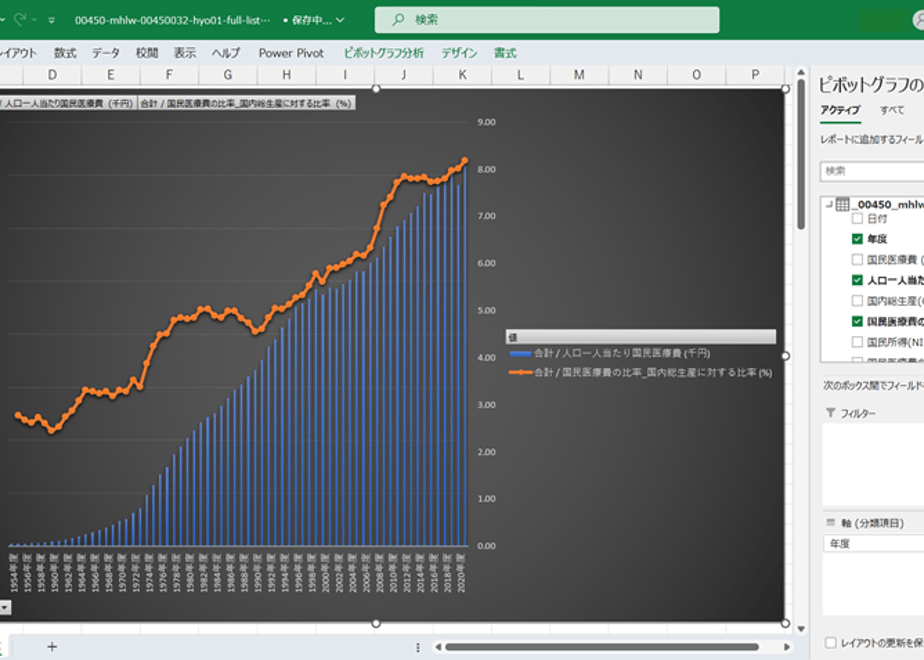
Task: Click the vertical scrollbar thumb
Action: coord(801,154)
